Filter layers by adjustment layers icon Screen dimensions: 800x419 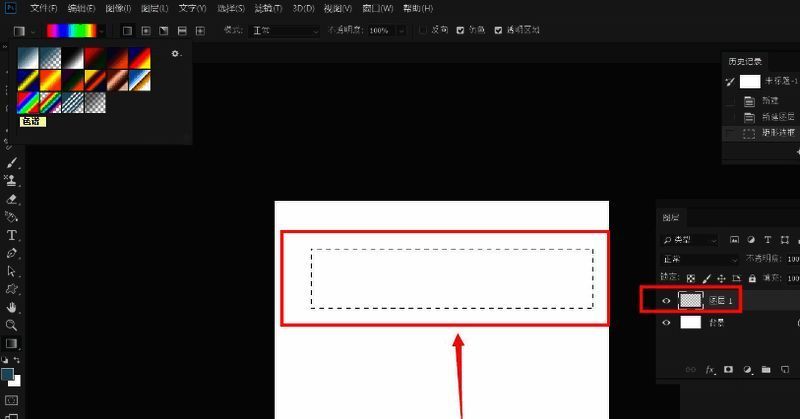(751, 239)
